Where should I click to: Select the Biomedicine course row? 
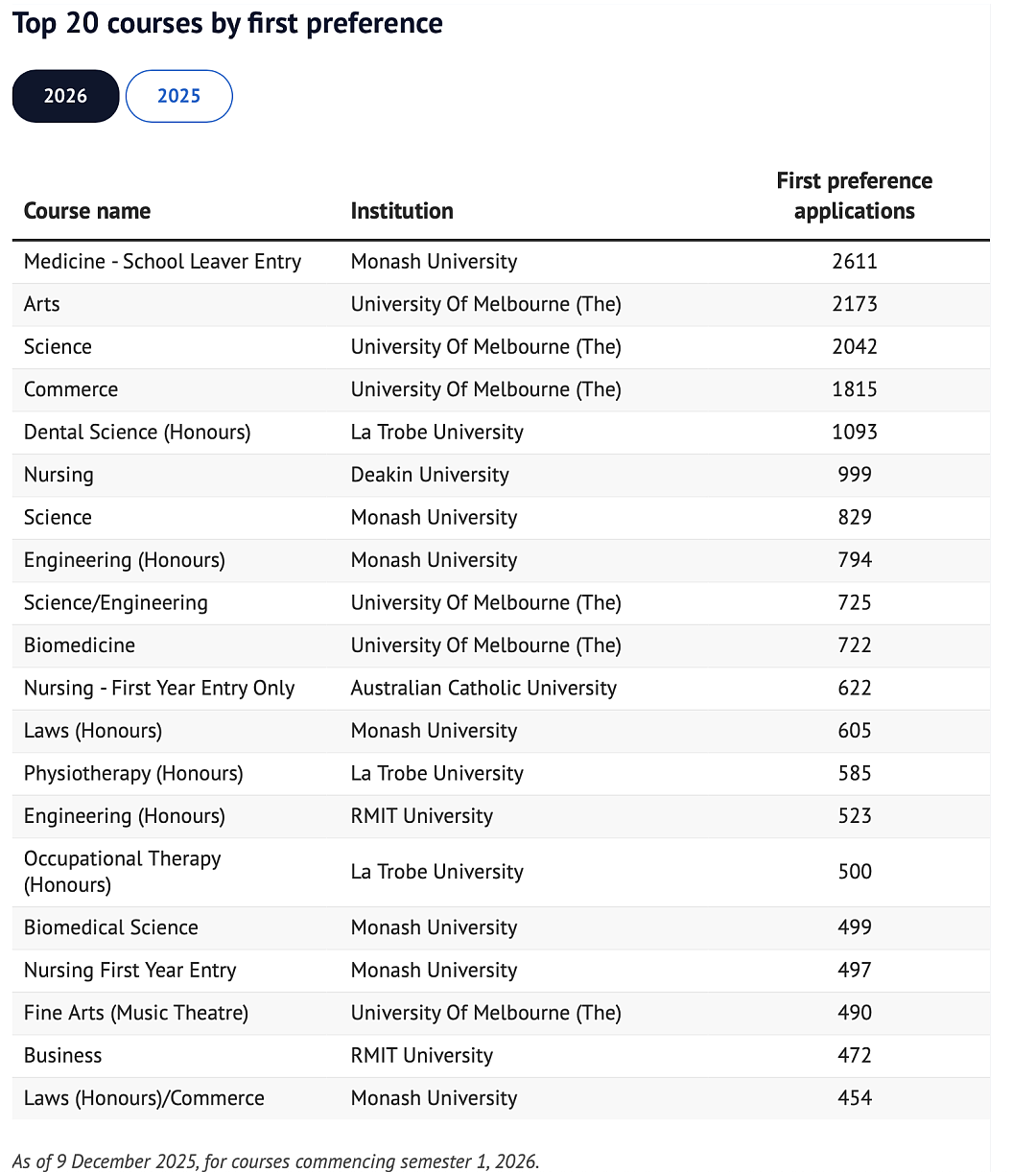click(x=501, y=645)
